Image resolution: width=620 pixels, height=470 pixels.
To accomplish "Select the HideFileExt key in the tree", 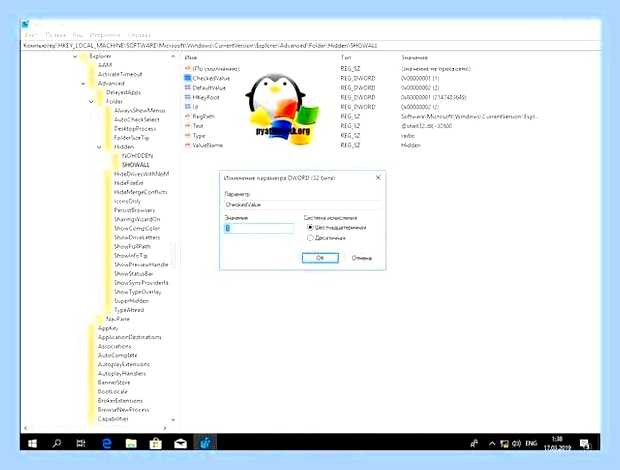I will [x=129, y=183].
